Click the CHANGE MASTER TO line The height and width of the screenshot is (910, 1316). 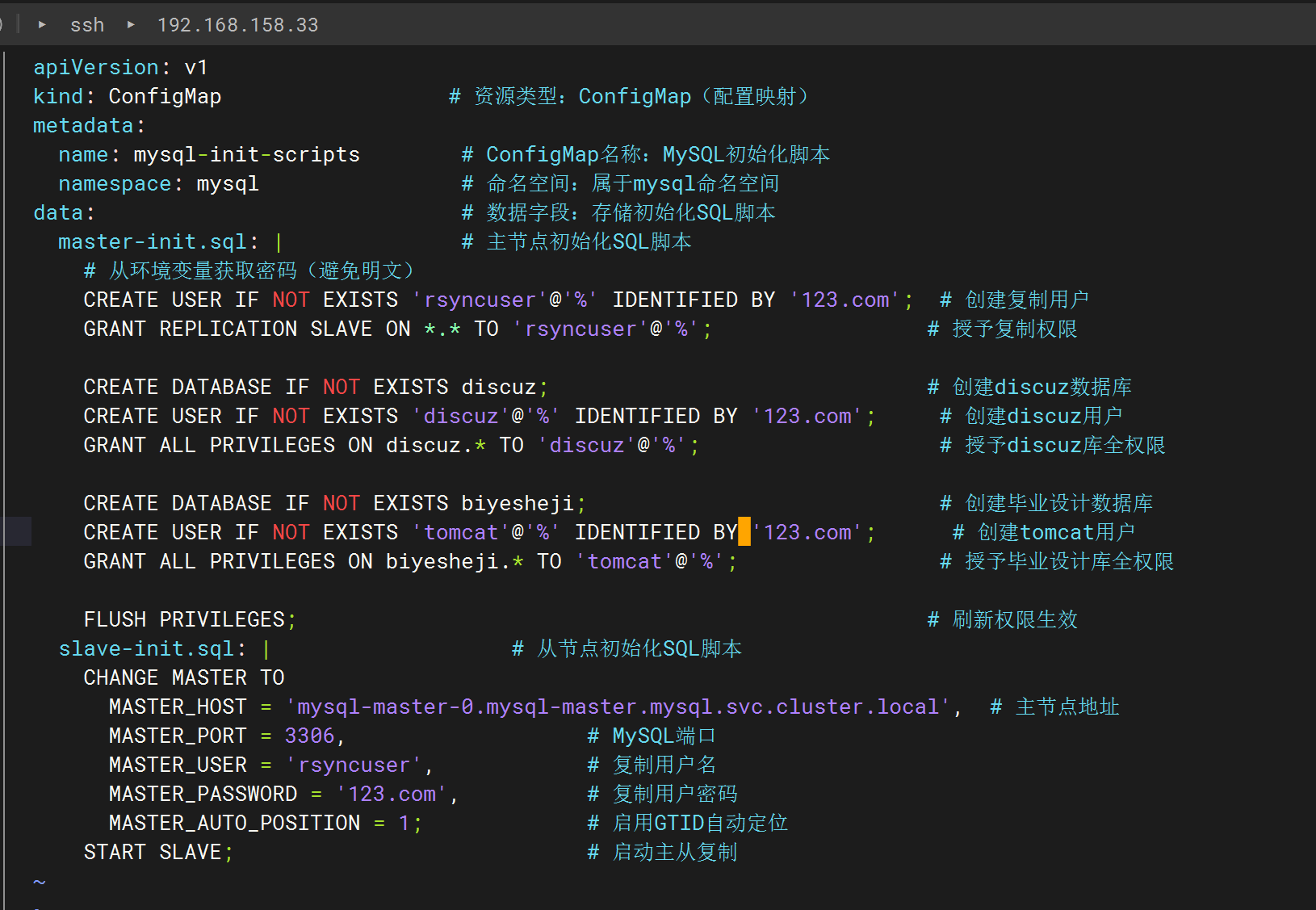click(x=184, y=677)
